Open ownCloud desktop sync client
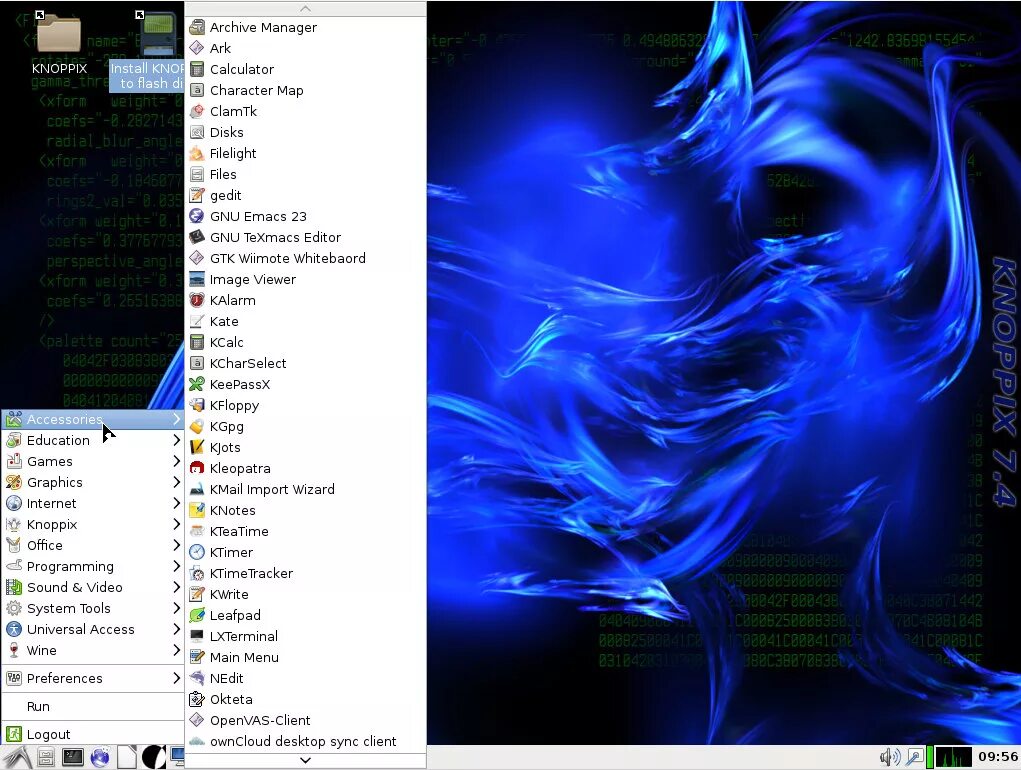The width and height of the screenshot is (1021, 770). [x=305, y=741]
